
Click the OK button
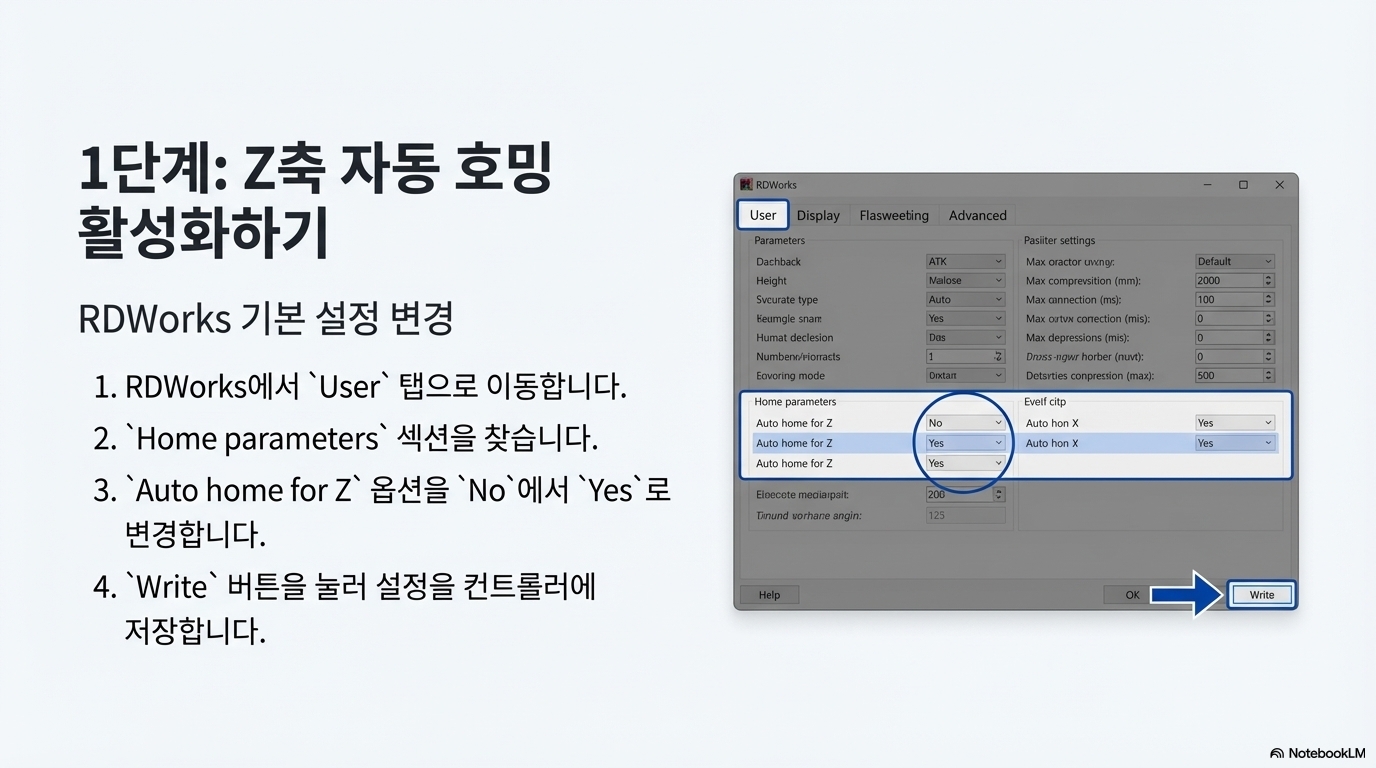click(1132, 594)
